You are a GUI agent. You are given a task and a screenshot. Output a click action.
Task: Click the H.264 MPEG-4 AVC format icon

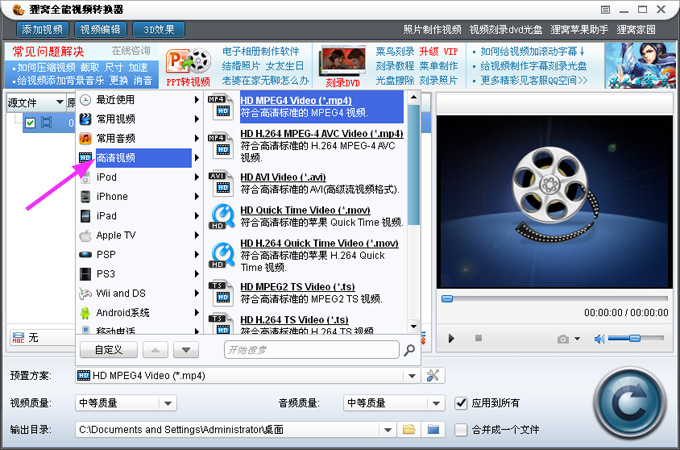(x=221, y=146)
